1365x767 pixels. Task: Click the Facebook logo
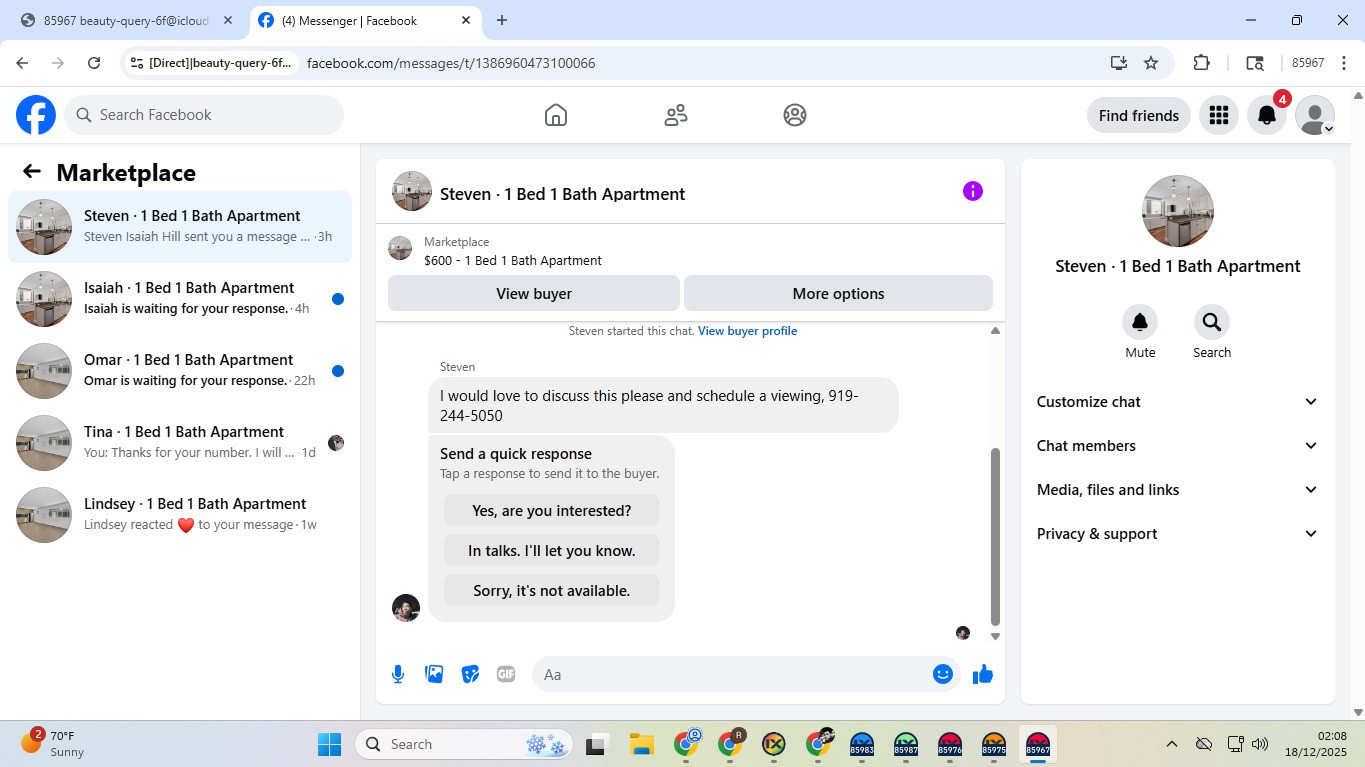coord(36,115)
